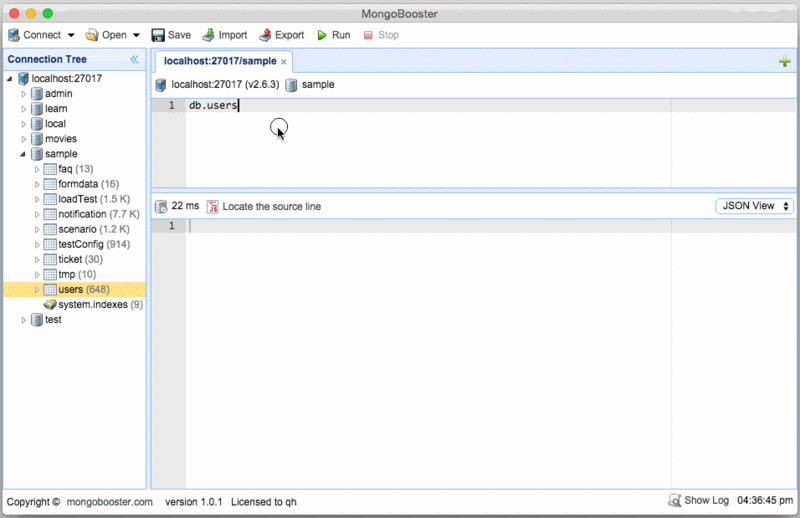Close the localhost:27017/sample tab
Screen dimensions: 800x518
(284, 62)
